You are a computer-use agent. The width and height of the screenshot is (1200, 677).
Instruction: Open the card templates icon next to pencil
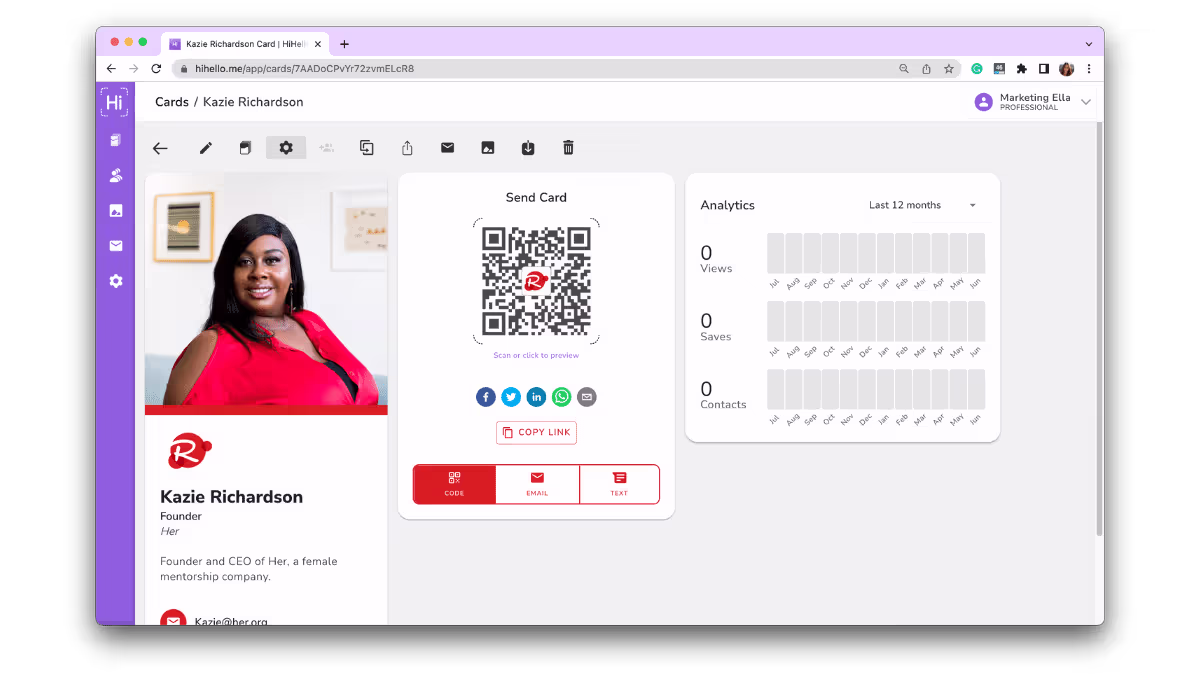point(245,148)
